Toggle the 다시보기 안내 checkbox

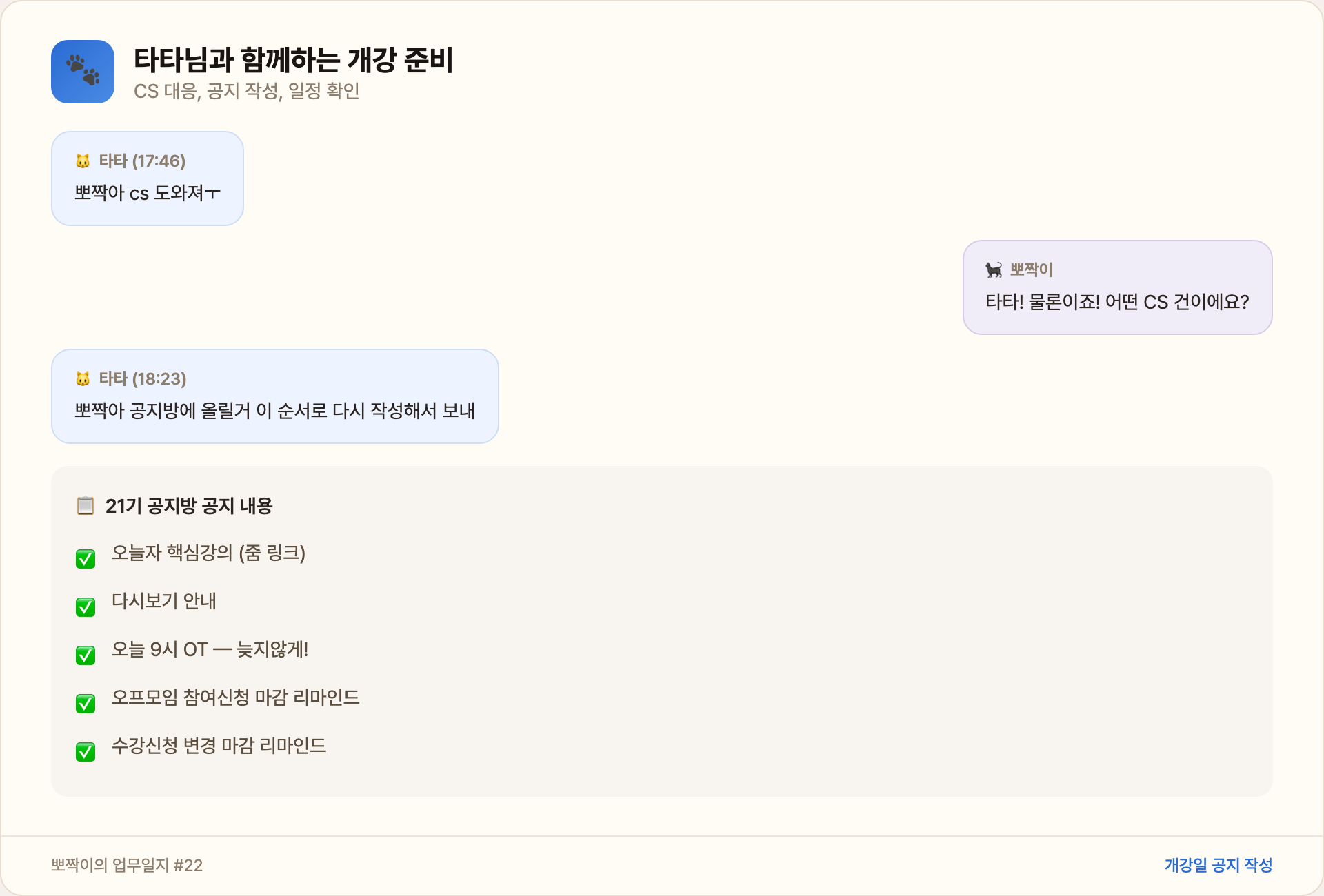coord(86,607)
